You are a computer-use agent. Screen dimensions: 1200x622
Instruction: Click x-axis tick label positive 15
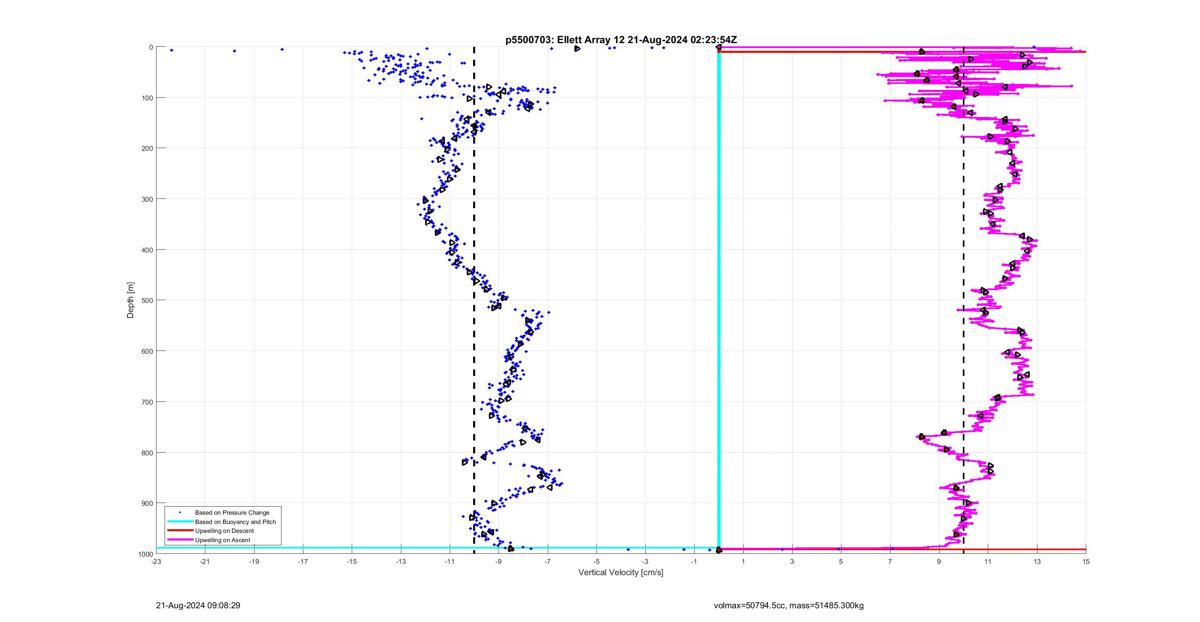pyautogui.click(x=1086, y=561)
